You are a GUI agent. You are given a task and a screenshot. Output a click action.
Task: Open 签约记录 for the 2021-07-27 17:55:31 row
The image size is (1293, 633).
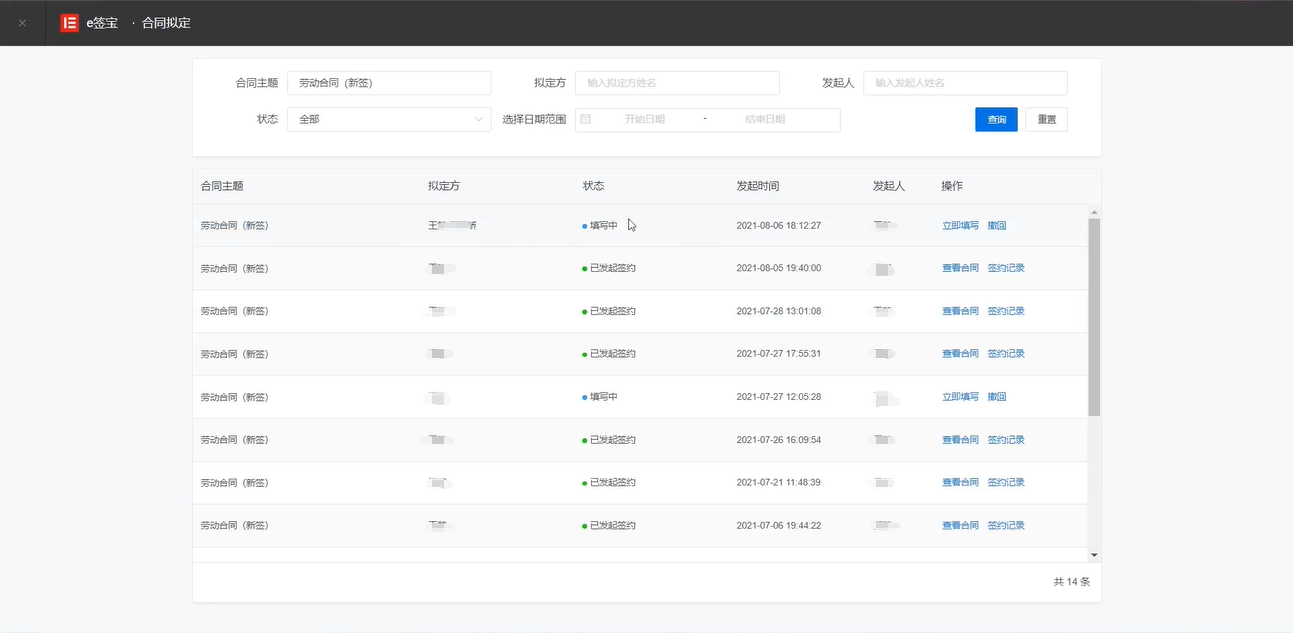tap(1006, 354)
